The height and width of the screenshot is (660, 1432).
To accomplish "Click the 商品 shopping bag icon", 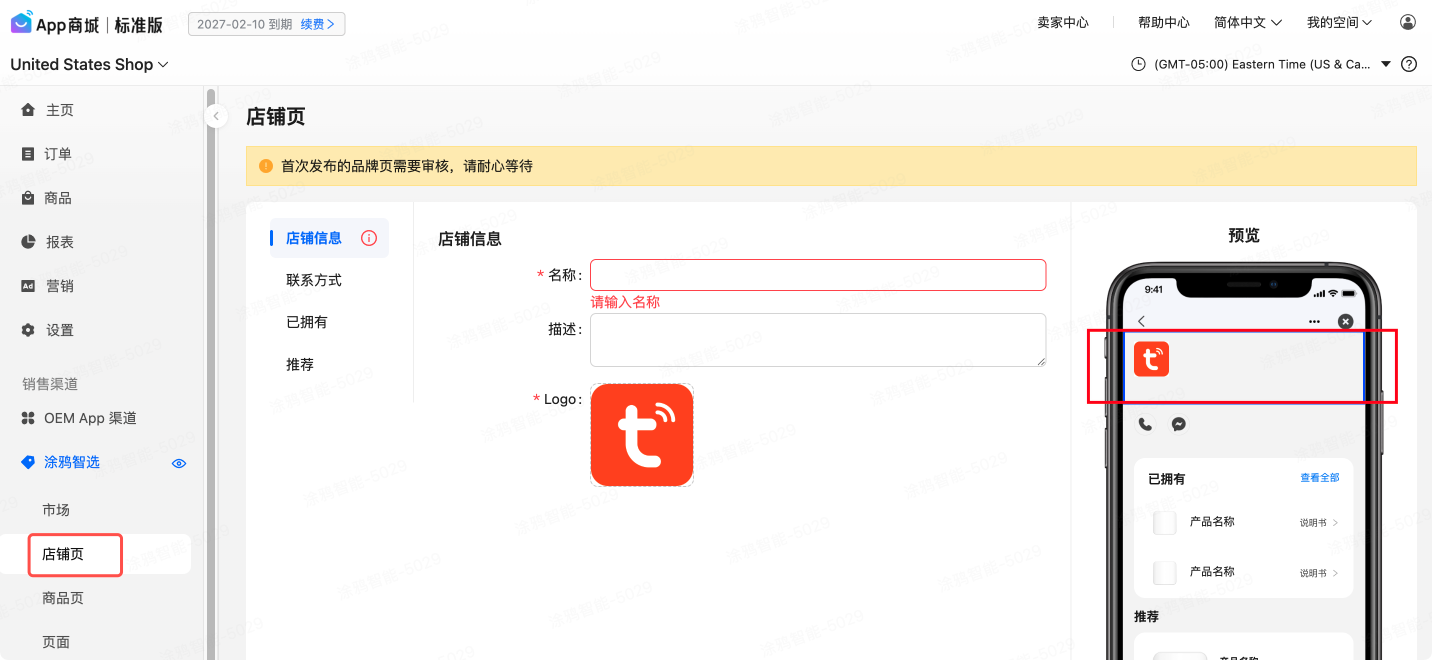I will click(x=28, y=198).
